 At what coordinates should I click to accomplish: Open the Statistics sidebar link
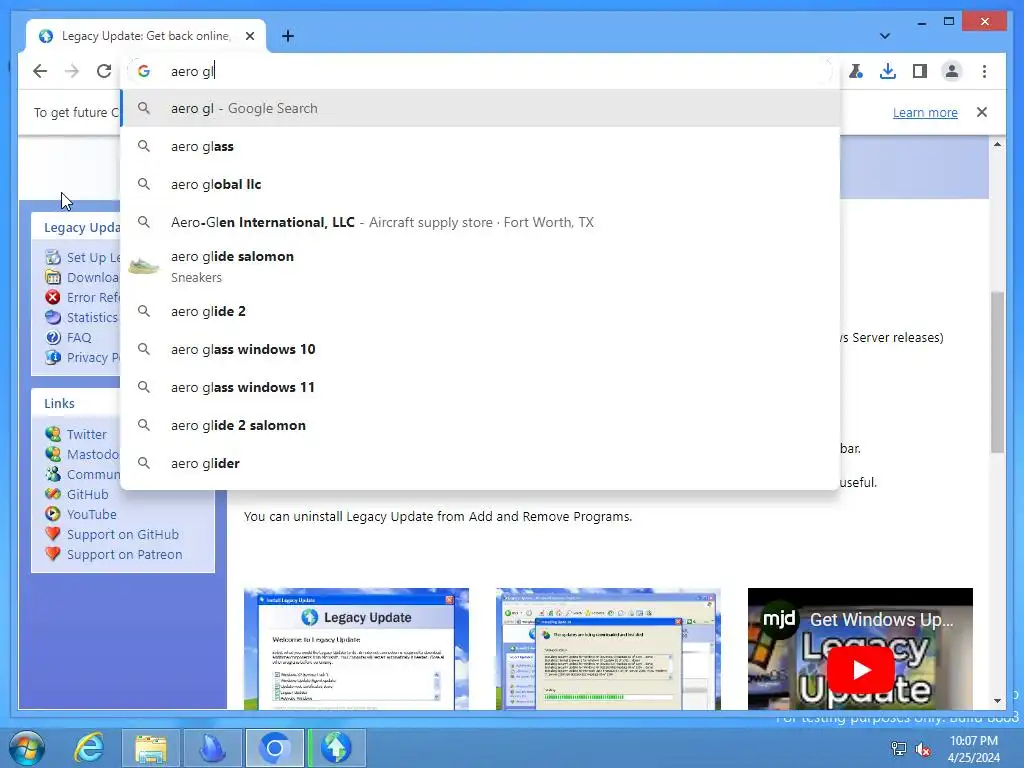point(92,317)
